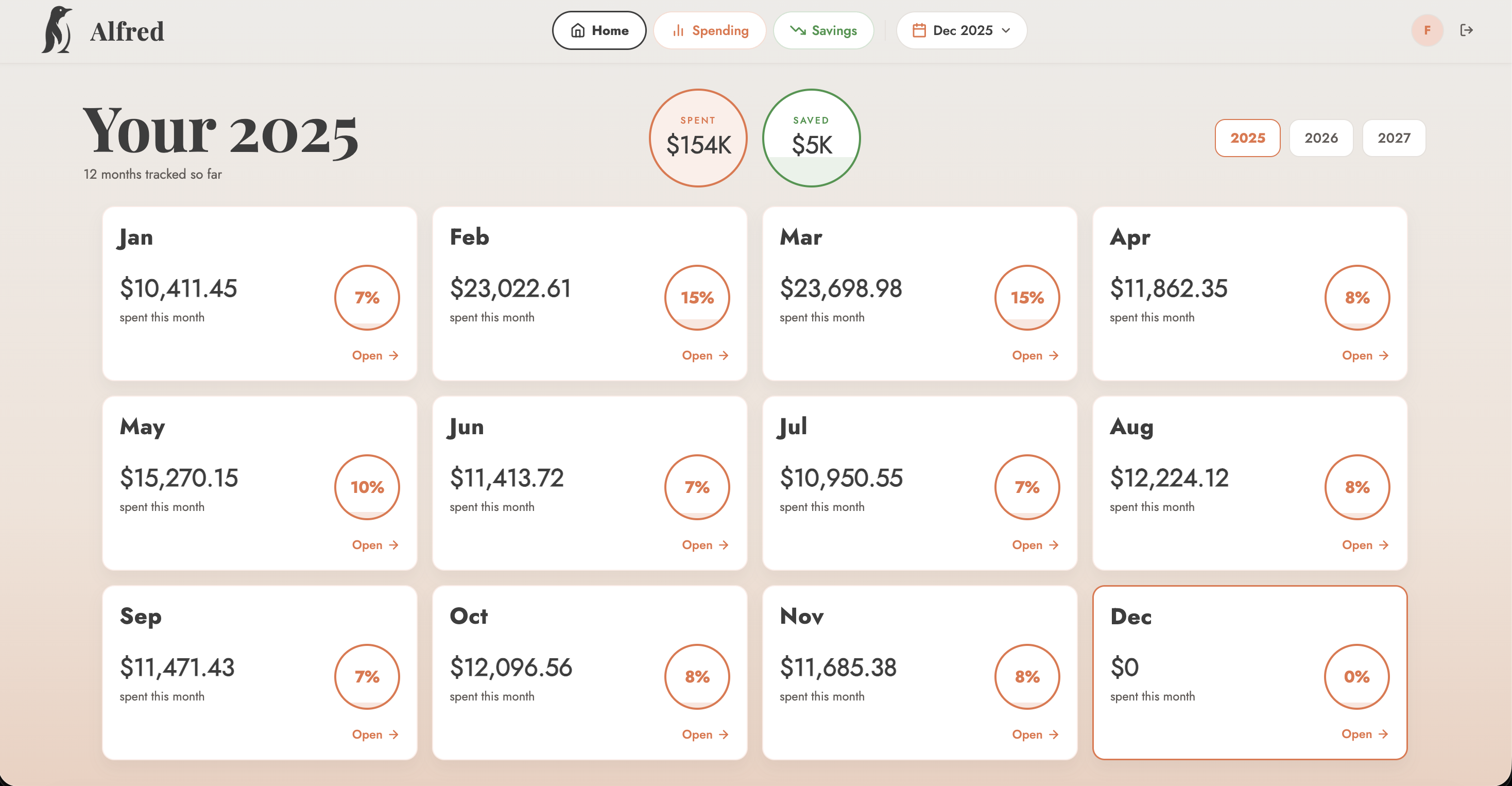Expand the Dec 2025 month dropdown
This screenshot has width=1512, height=786.
pos(961,30)
